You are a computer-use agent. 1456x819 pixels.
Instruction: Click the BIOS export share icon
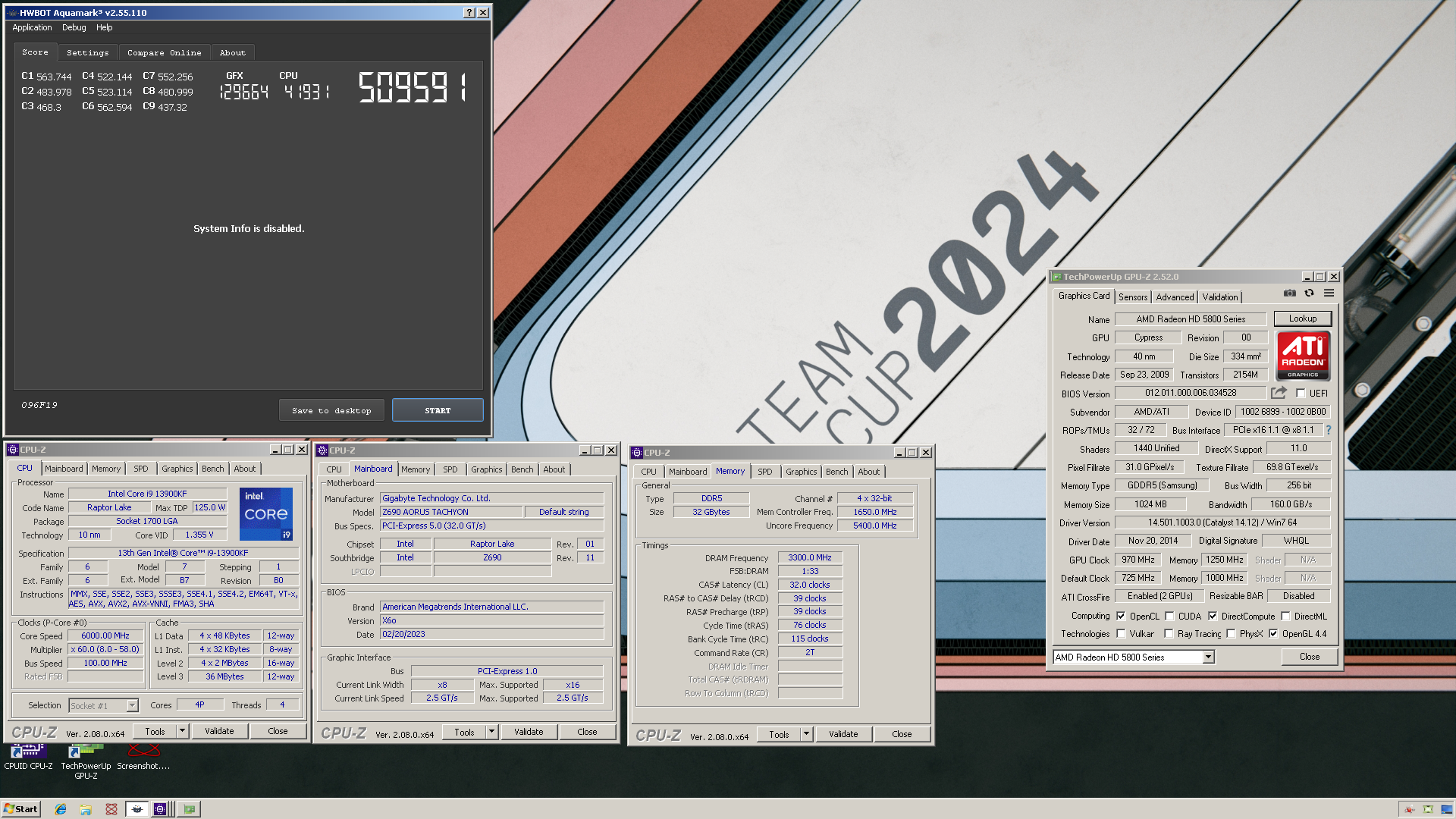[x=1279, y=393]
